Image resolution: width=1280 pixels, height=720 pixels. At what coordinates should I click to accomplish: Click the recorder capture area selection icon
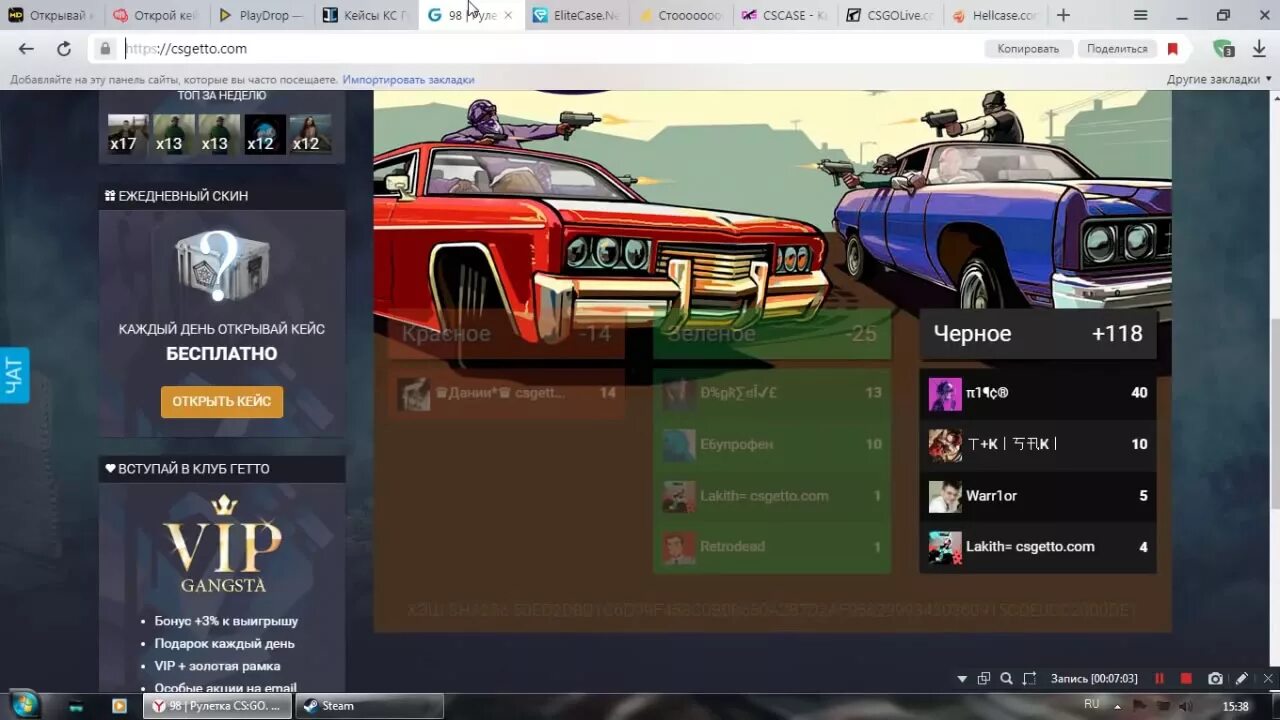point(1029,678)
